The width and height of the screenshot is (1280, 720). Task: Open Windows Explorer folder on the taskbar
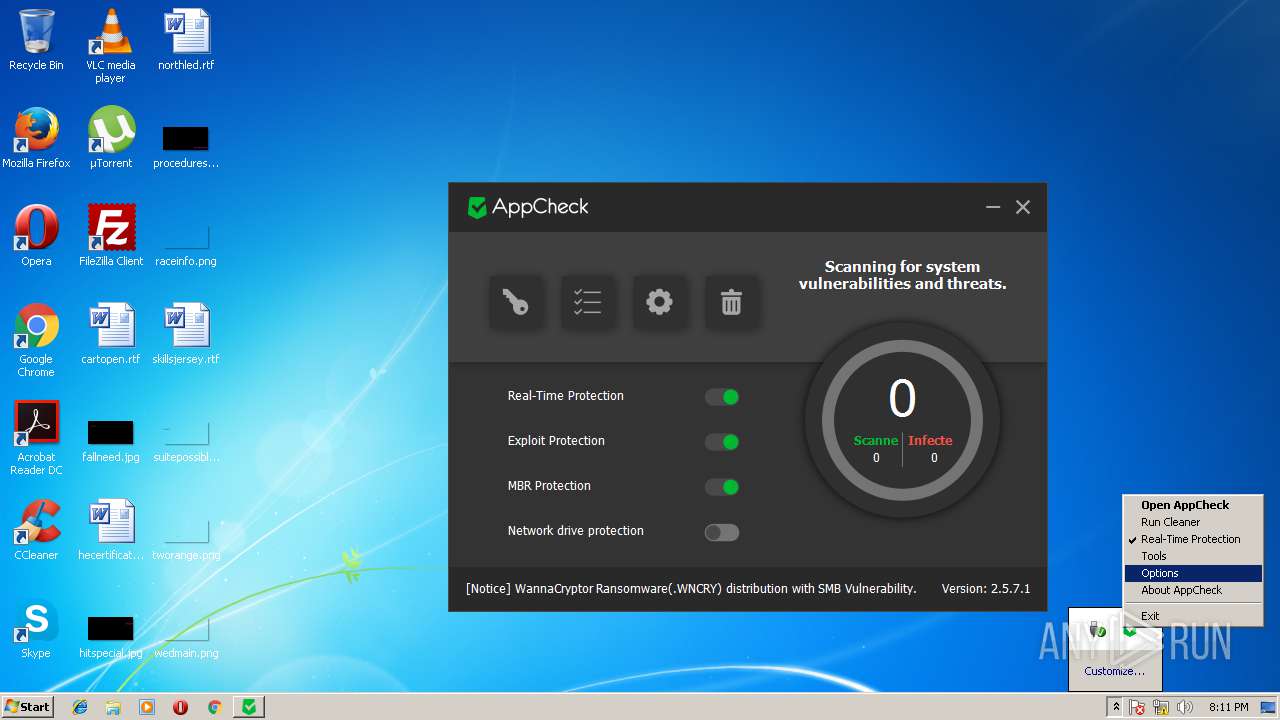(113, 707)
